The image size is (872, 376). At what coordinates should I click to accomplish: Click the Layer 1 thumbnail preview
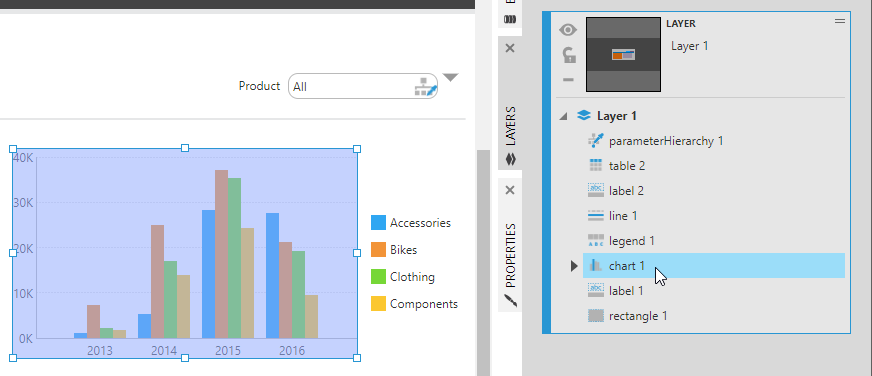click(x=623, y=55)
